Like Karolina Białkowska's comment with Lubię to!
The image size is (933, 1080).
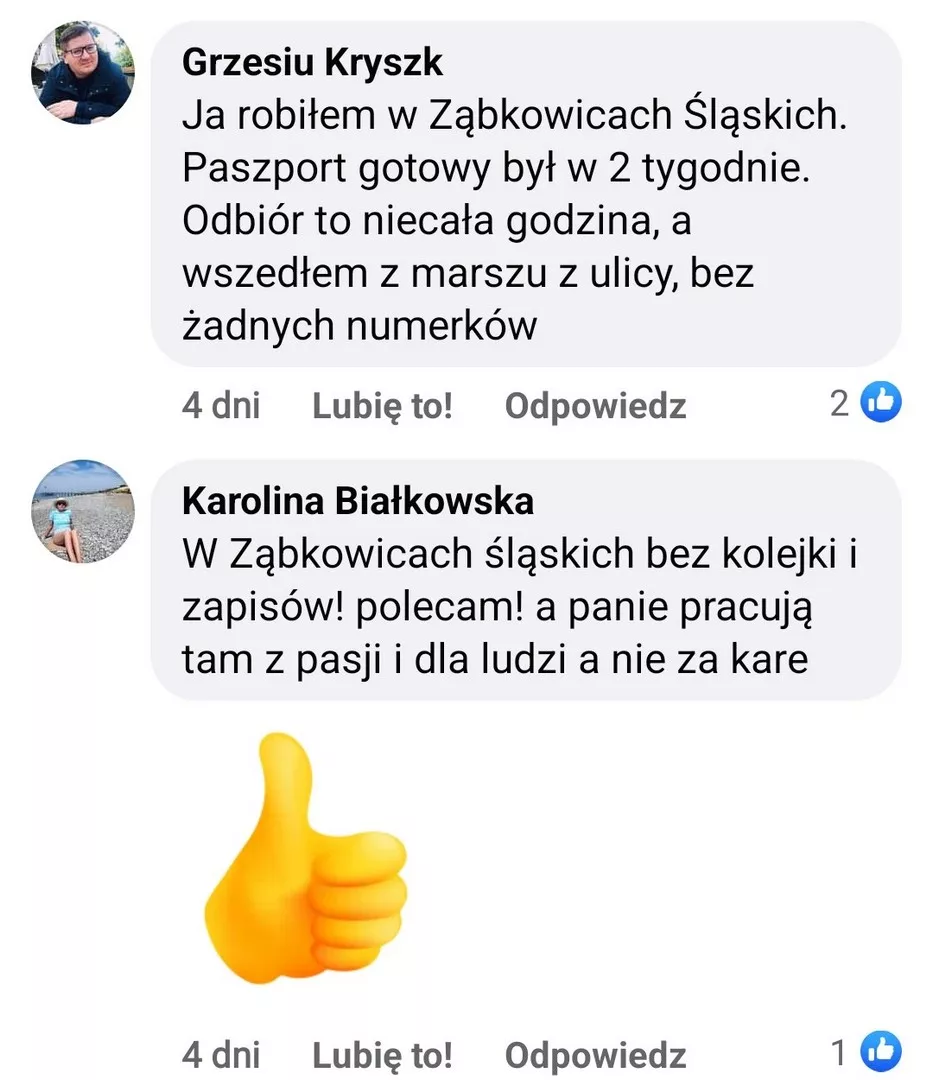382,1055
